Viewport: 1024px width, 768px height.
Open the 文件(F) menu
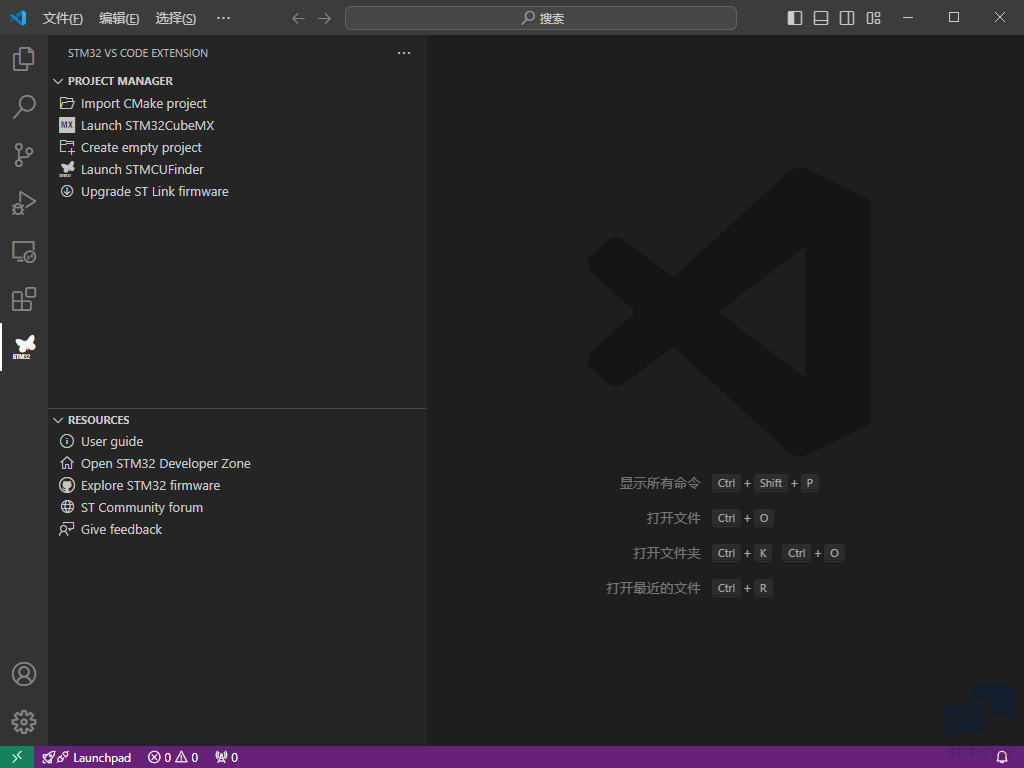(x=63, y=18)
